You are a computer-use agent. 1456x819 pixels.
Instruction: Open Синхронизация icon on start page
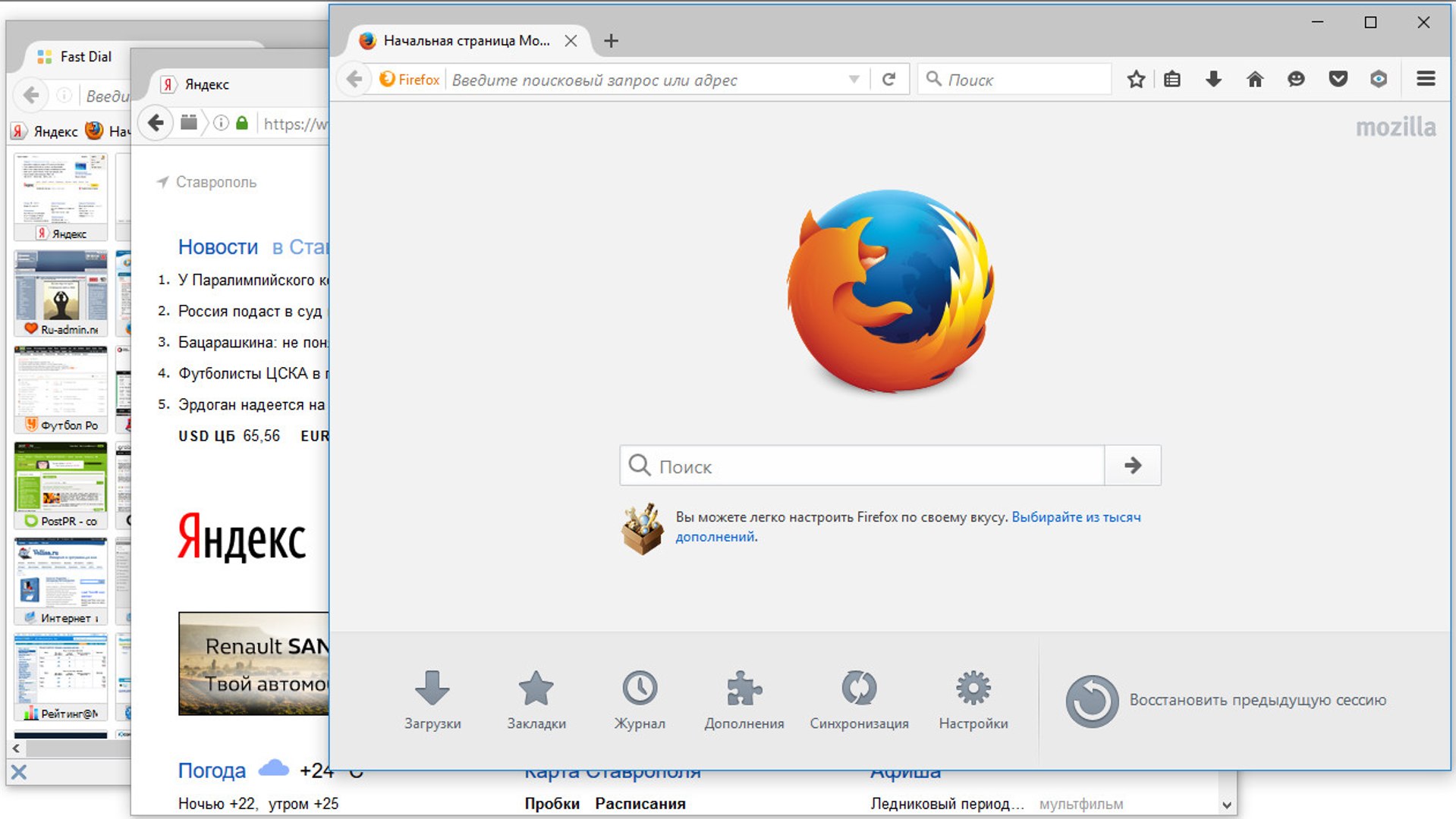click(859, 700)
